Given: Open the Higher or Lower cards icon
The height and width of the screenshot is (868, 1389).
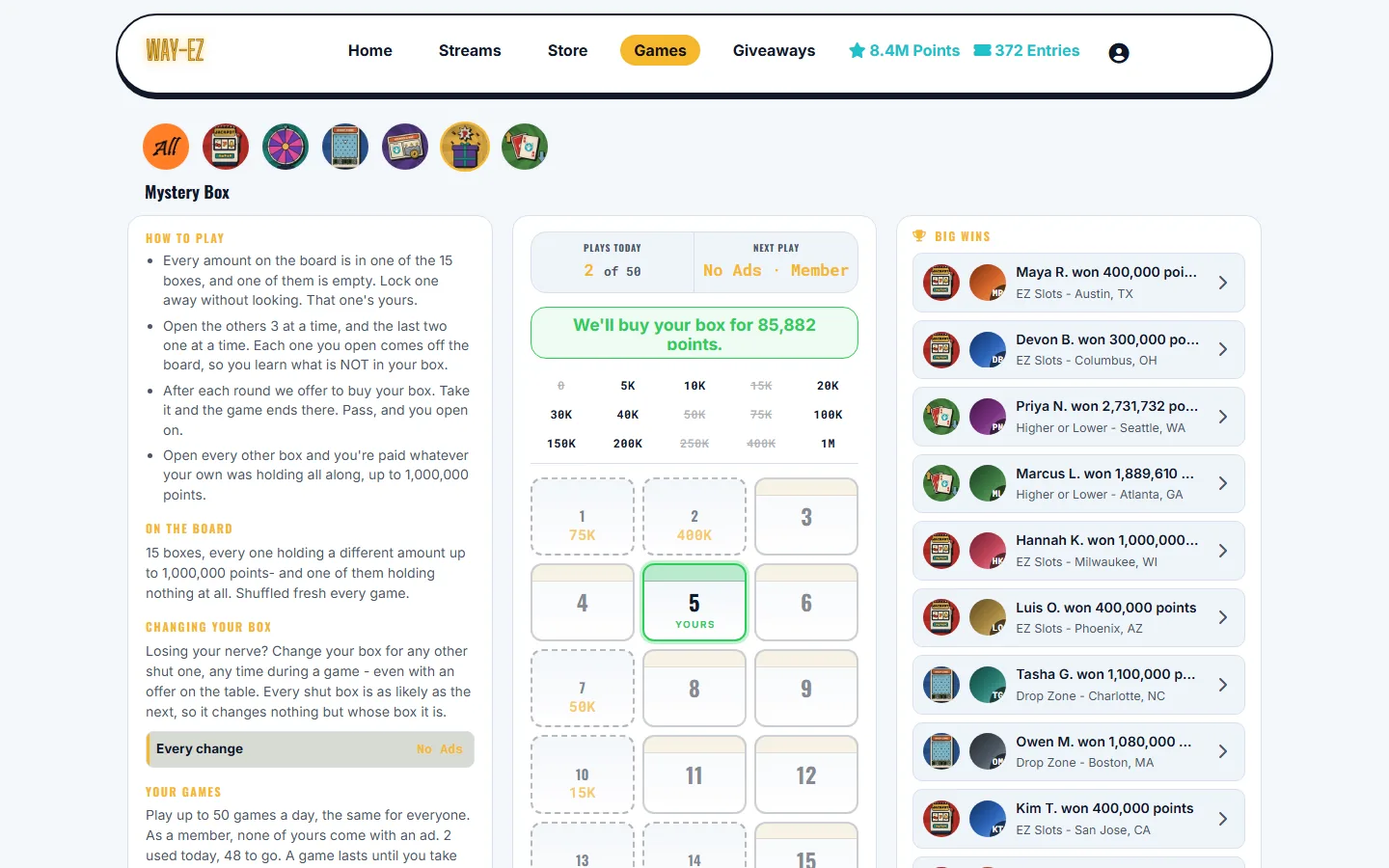Looking at the screenshot, I should point(525,147).
